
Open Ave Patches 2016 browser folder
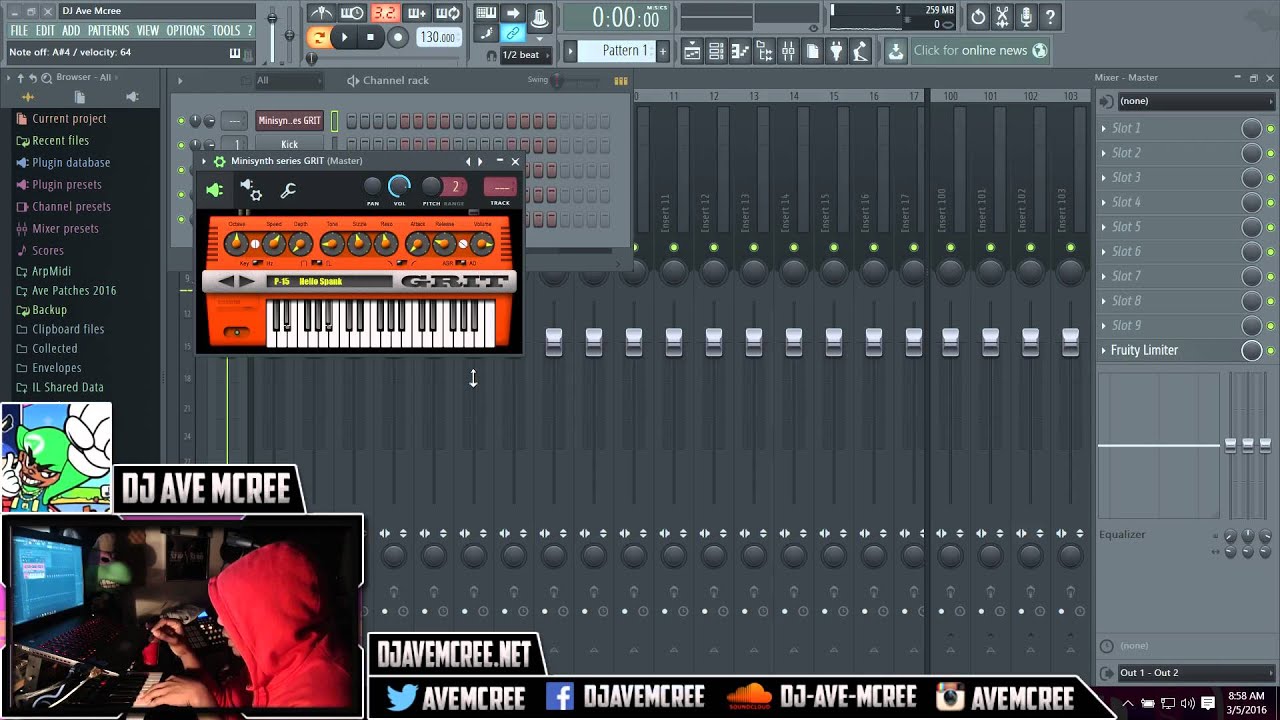tap(74, 291)
